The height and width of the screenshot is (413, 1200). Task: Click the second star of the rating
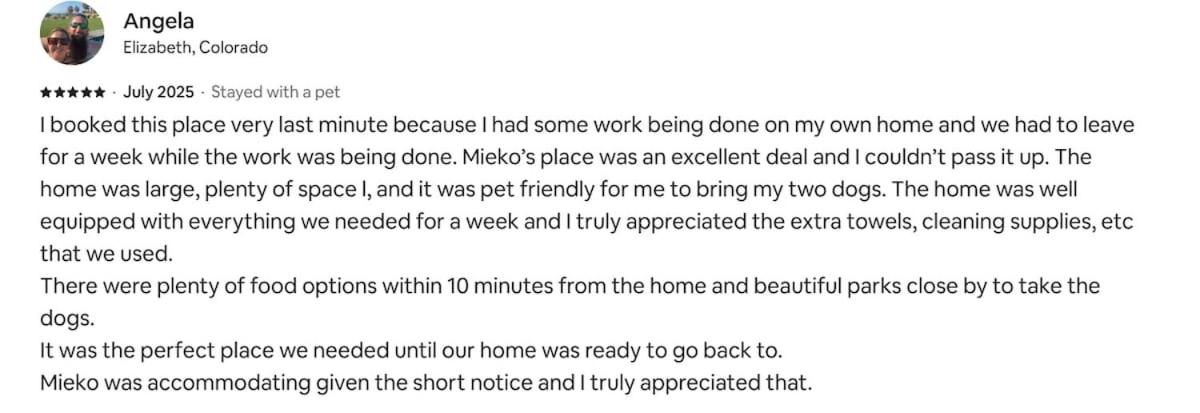[x=58, y=93]
